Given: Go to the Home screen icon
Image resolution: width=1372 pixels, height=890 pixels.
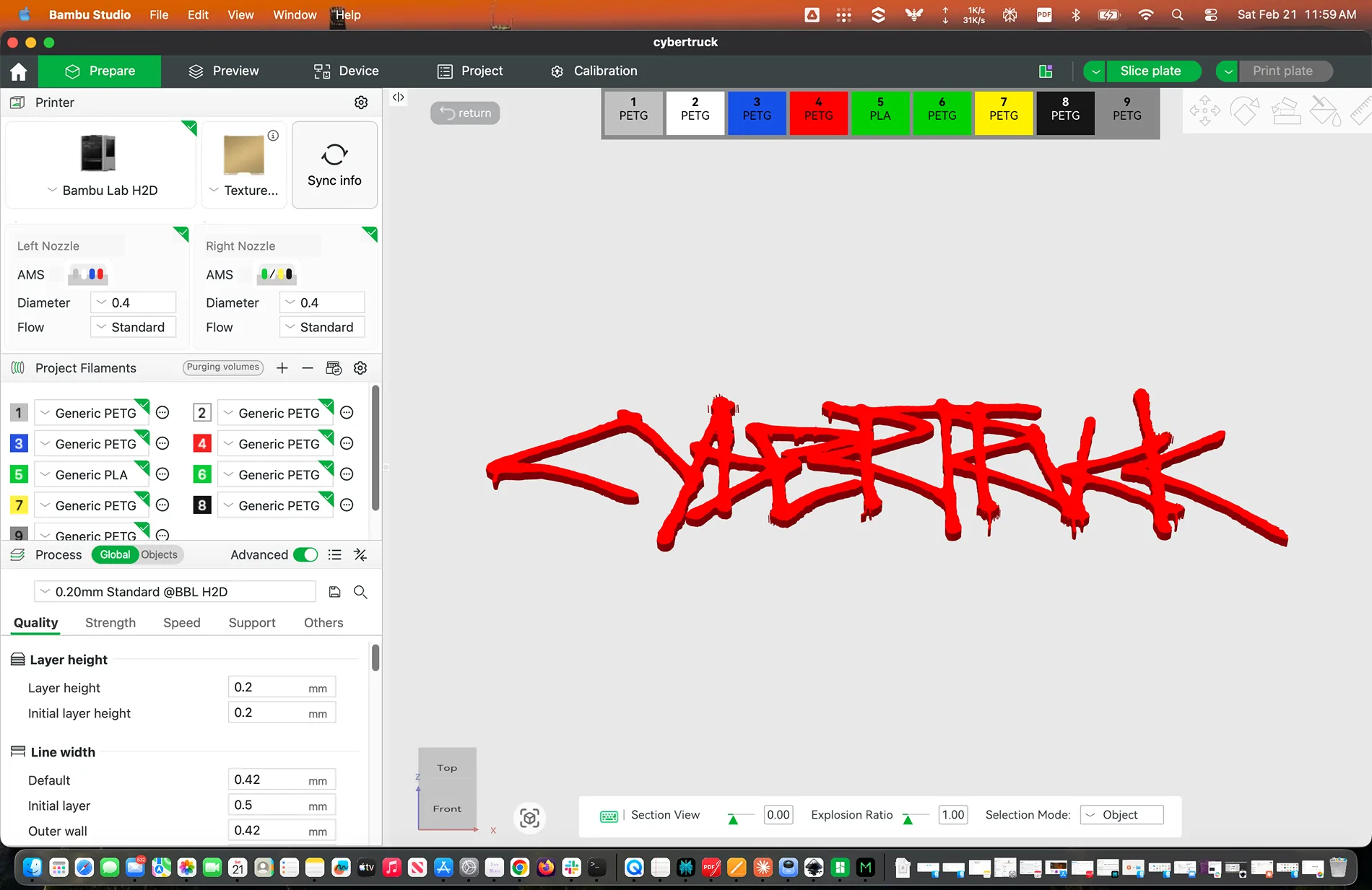Looking at the screenshot, I should (19, 71).
